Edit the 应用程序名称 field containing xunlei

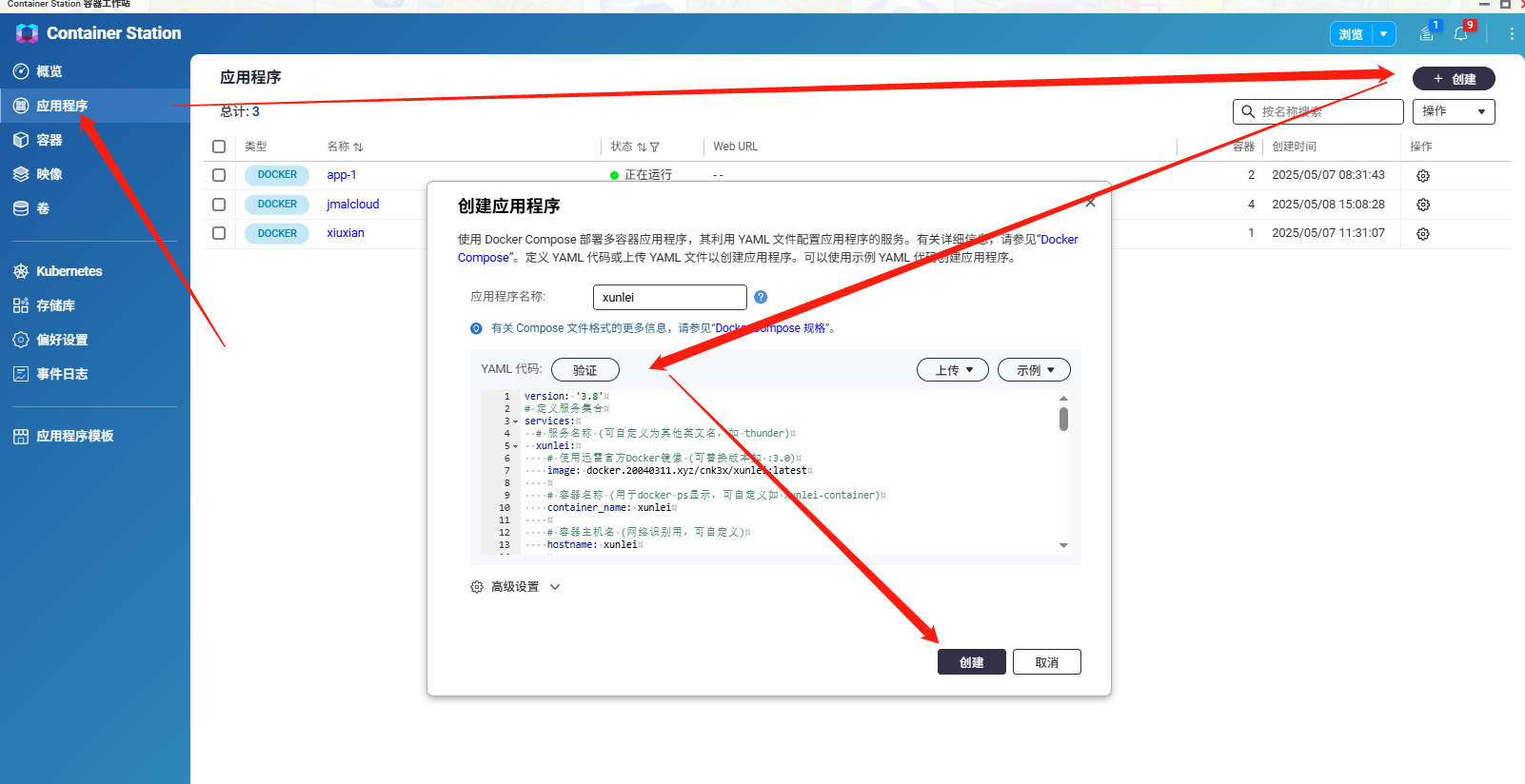[x=670, y=297]
